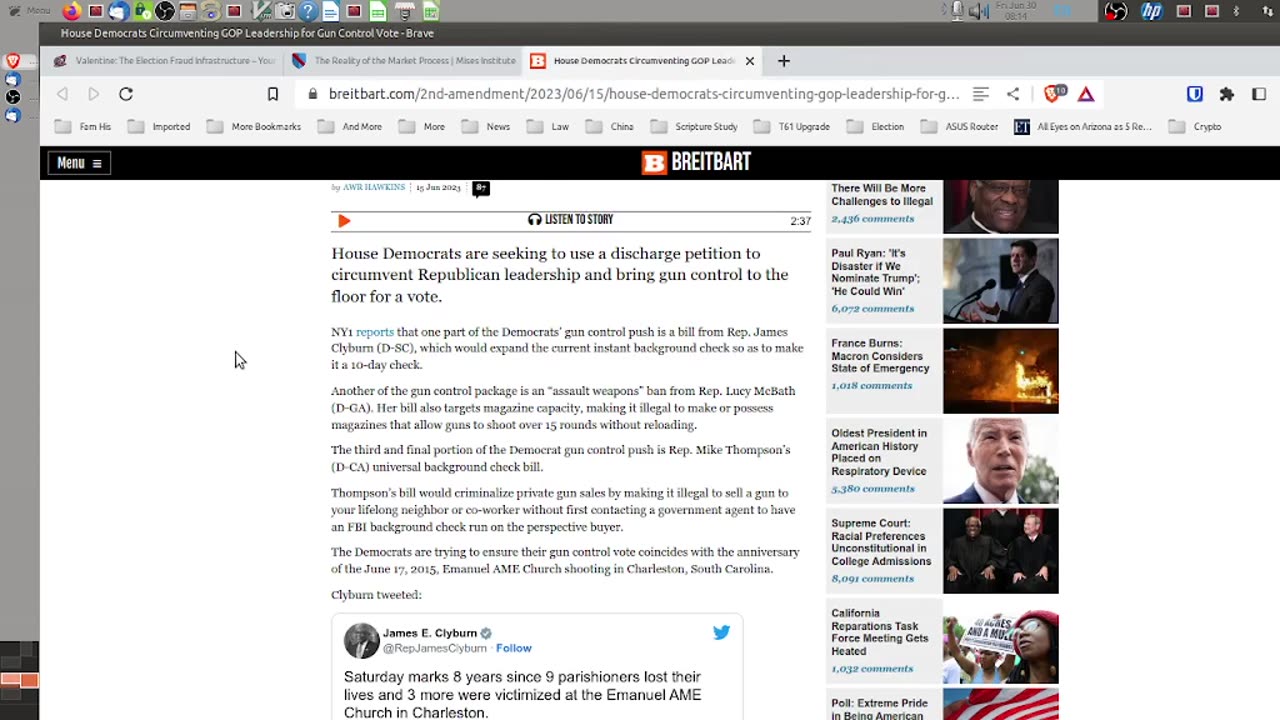The image size is (1280, 720).
Task: Open the 8,091 comments link
Action: click(873, 579)
